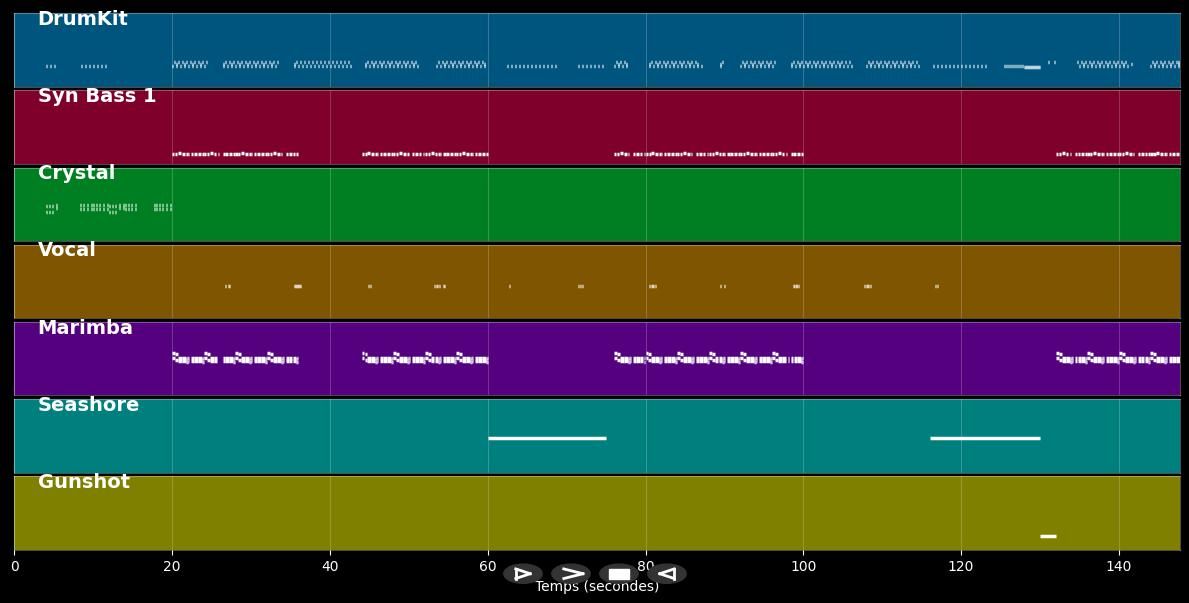Select the DrumKit track label

click(82, 19)
